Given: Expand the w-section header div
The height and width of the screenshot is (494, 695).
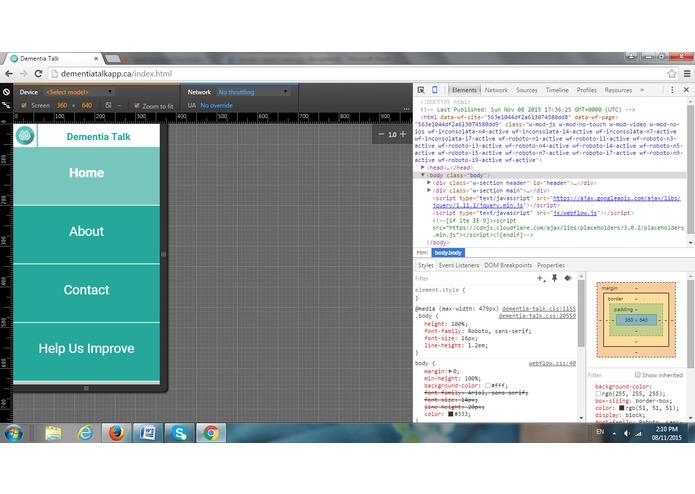Looking at the screenshot, I should (x=429, y=183).
